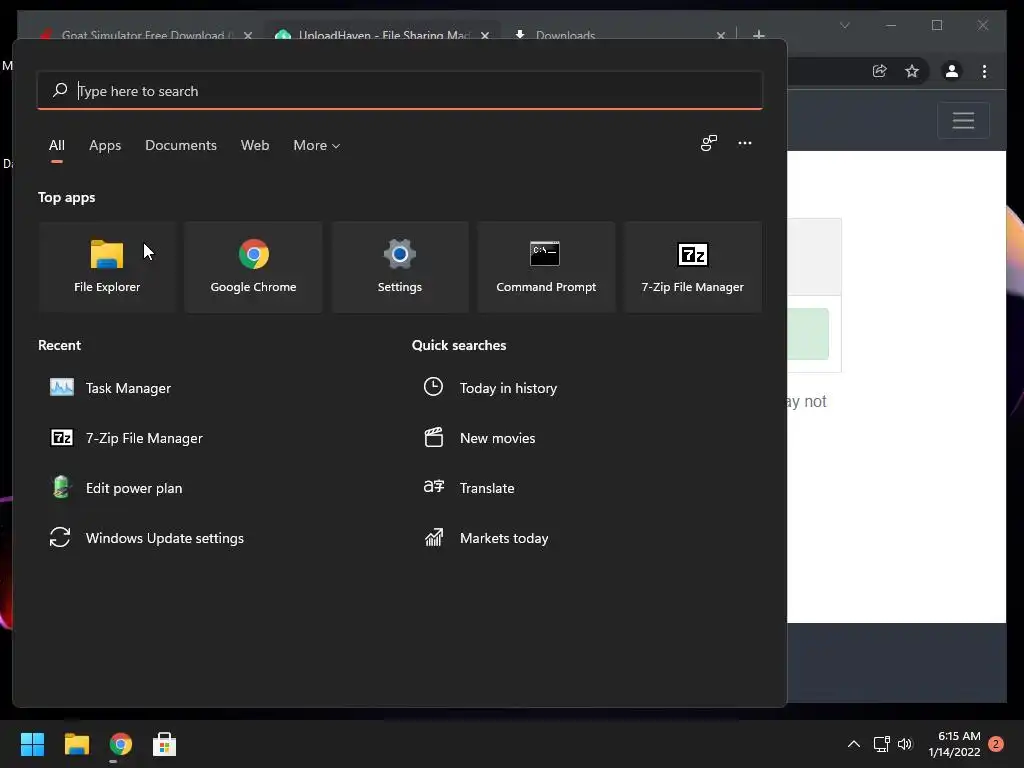Click the Chrome share page icon
1024x768 pixels.
point(880,71)
